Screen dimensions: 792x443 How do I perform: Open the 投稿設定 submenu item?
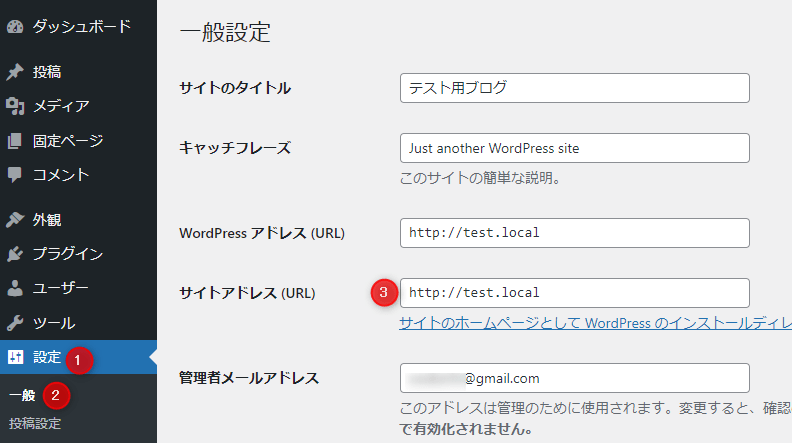click(35, 423)
